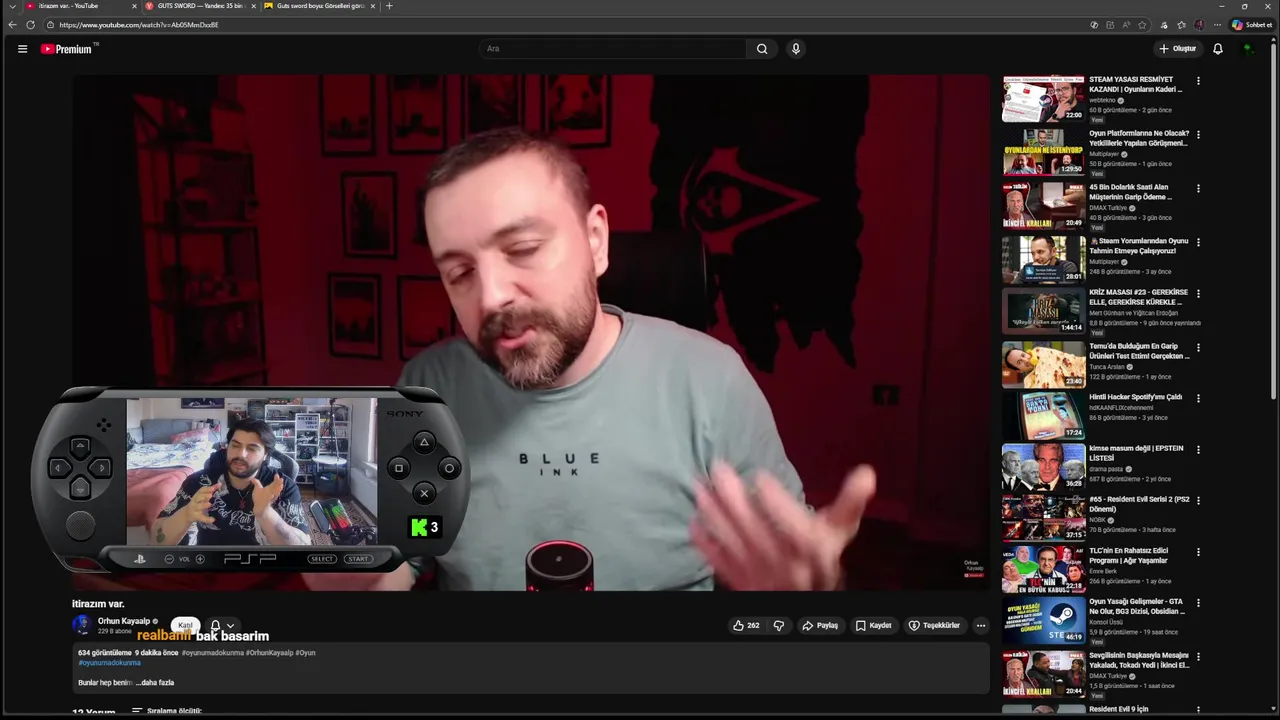Play Oyun Platformlarına Ne Olacak thumbnail
Viewport: 1280px width, 720px height.
[1043, 153]
